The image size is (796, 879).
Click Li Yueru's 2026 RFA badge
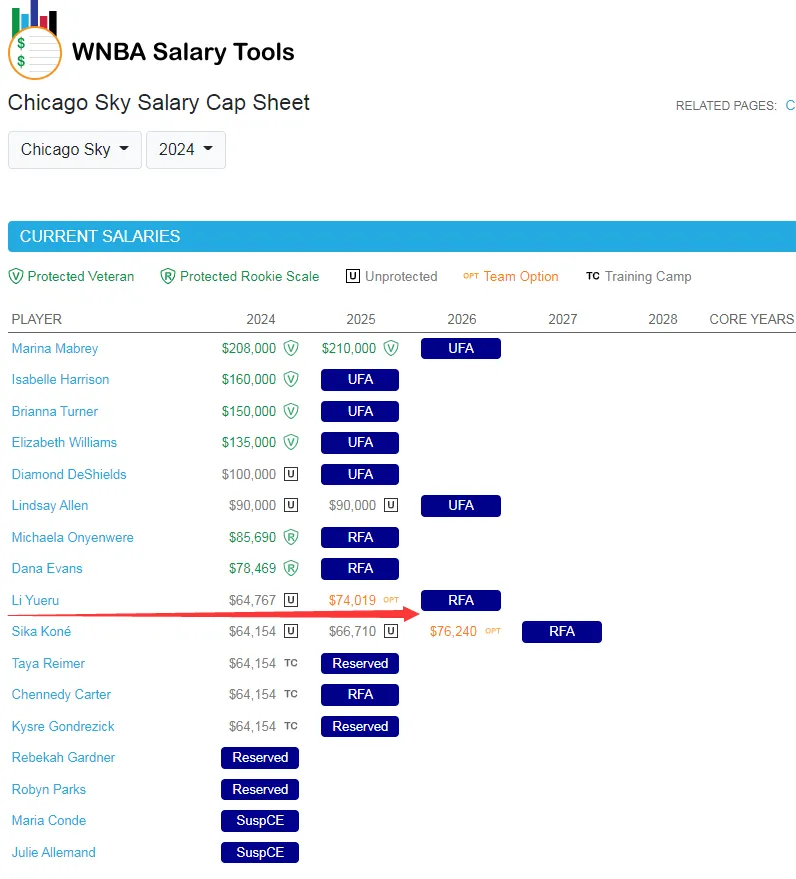click(x=461, y=600)
